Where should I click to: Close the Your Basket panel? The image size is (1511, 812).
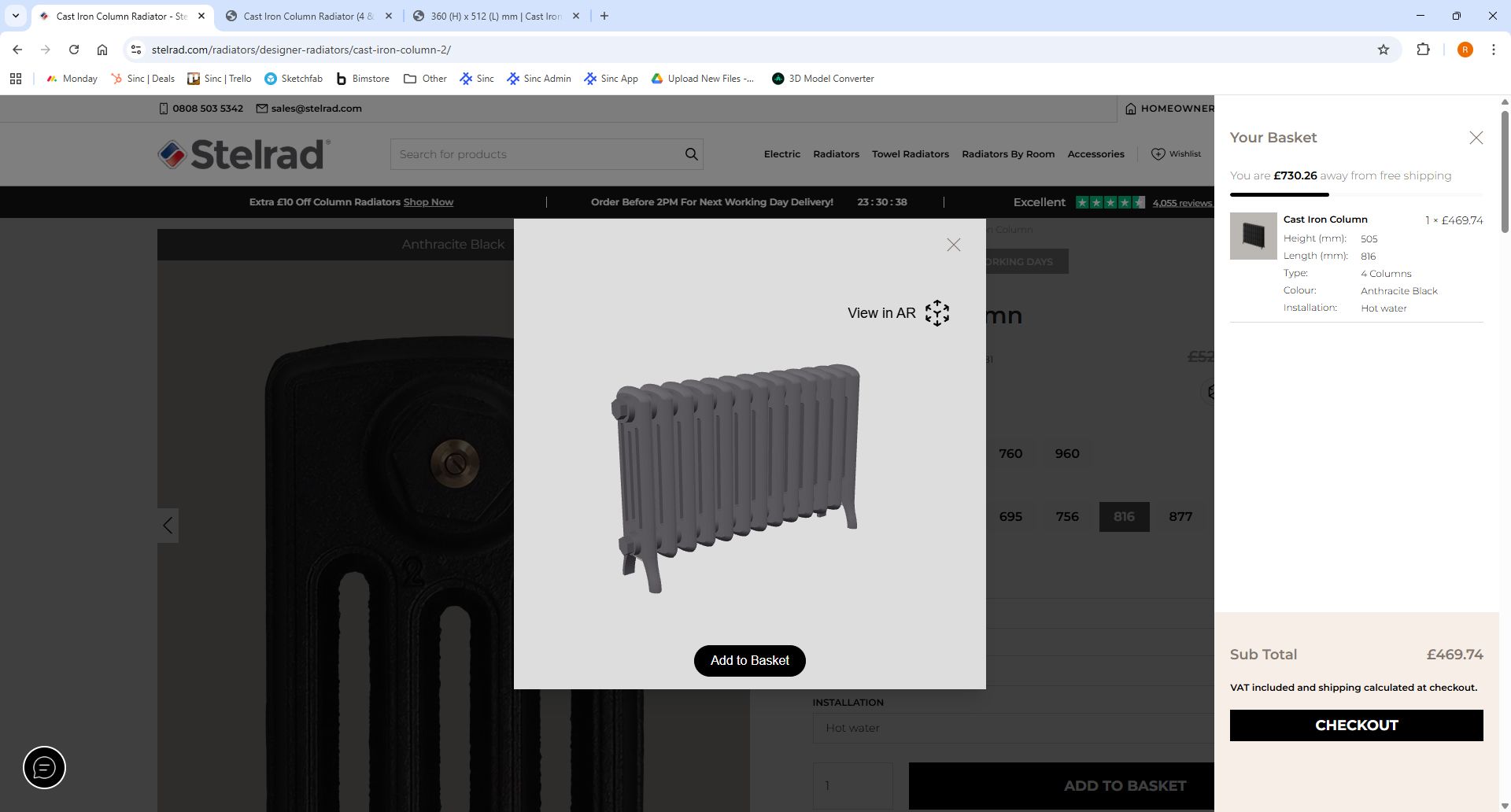tap(1476, 138)
